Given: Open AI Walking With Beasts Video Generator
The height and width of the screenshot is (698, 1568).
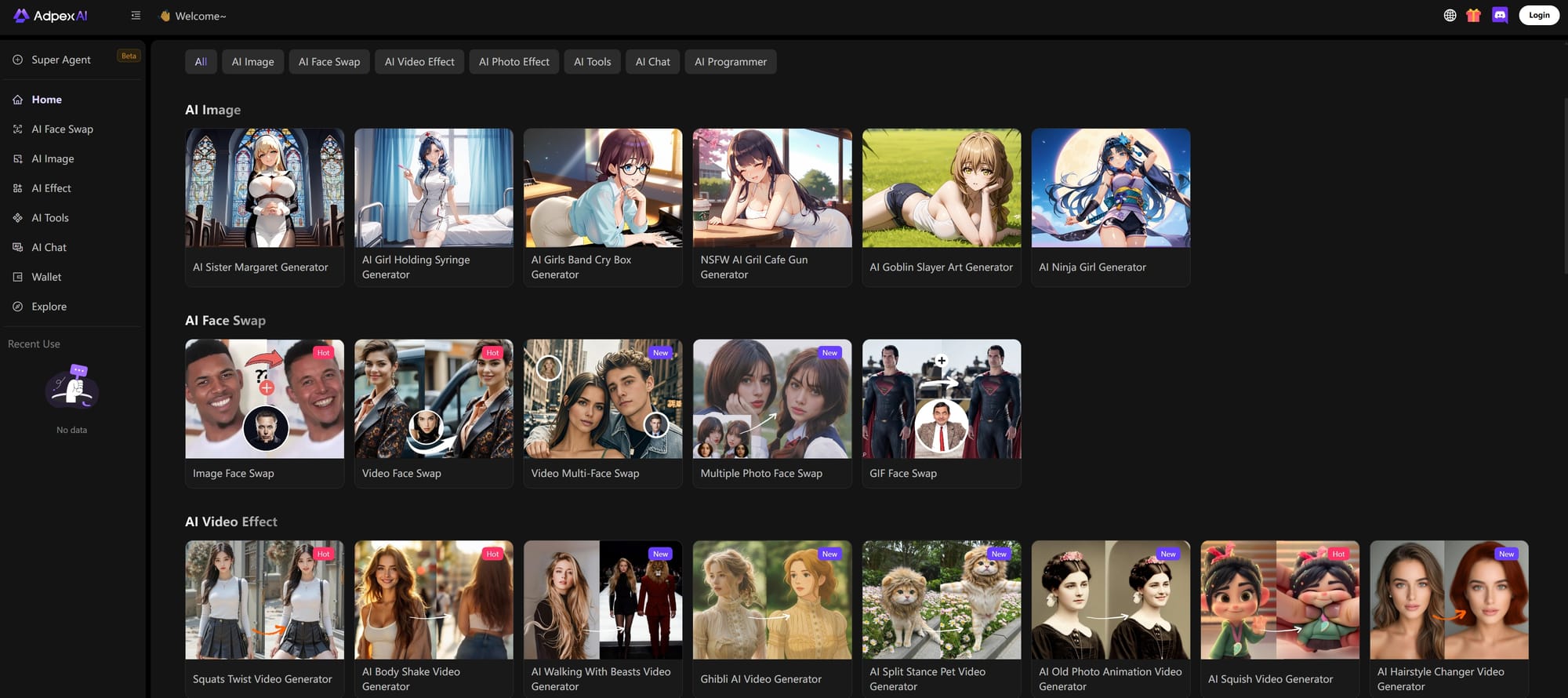Looking at the screenshot, I should tap(603, 618).
